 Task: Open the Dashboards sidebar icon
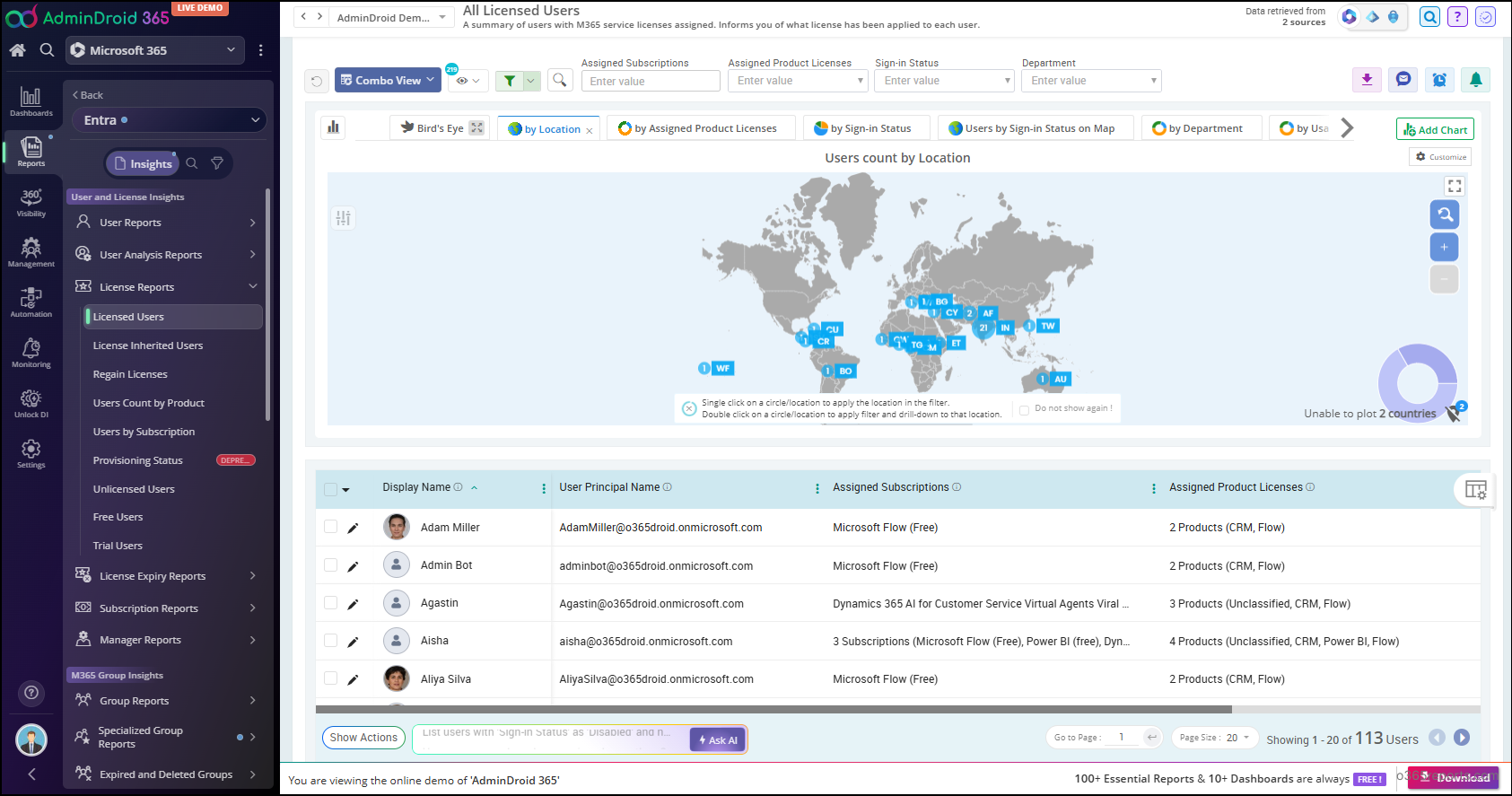click(x=31, y=101)
